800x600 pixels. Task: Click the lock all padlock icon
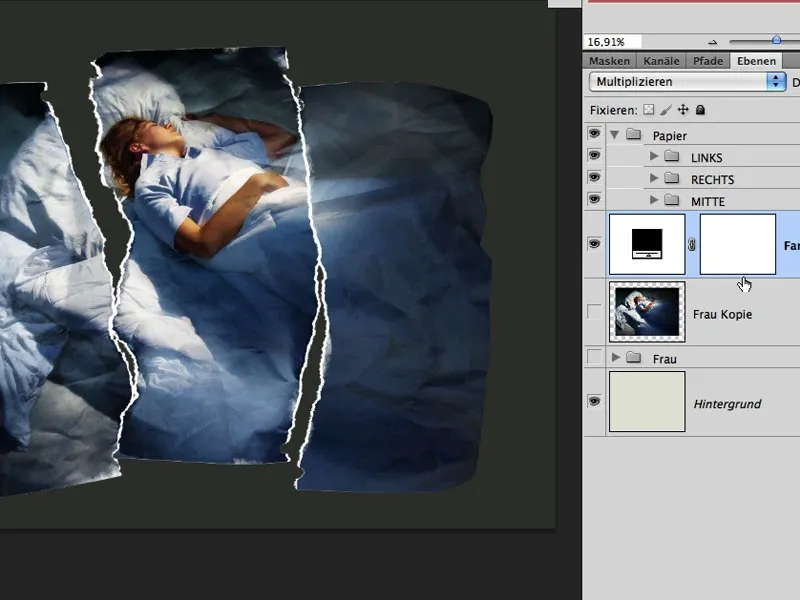[701, 110]
